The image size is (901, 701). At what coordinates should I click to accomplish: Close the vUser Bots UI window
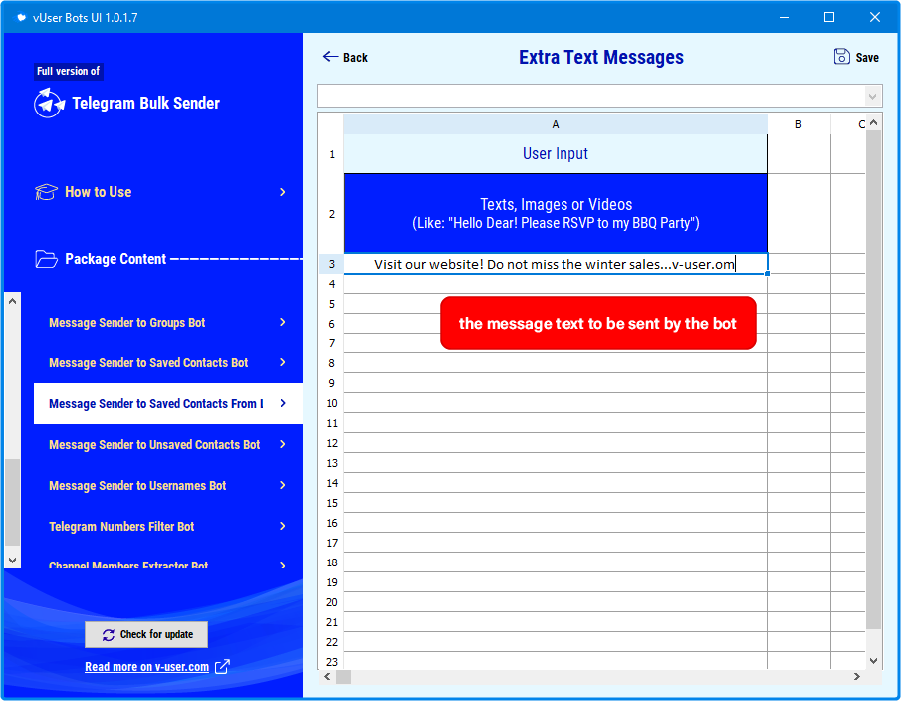click(x=875, y=17)
